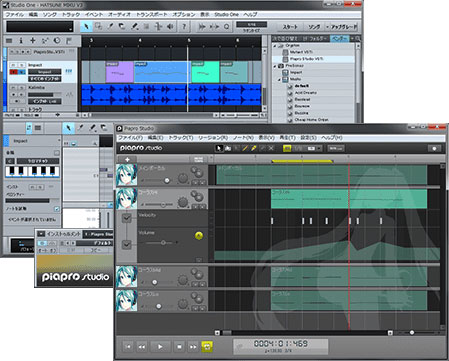The image size is (449, 361).
Task: Toggle mute on the Kalimba track
Action: coord(13,87)
